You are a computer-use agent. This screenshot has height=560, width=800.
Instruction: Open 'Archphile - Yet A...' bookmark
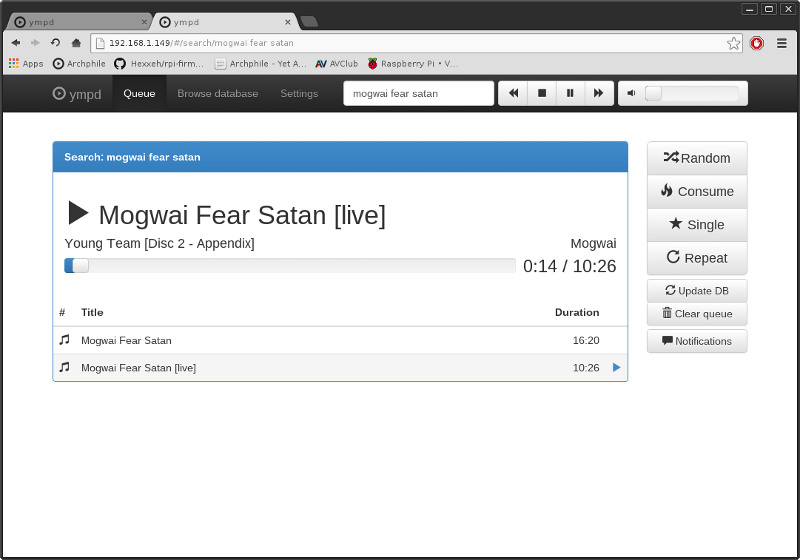261,64
